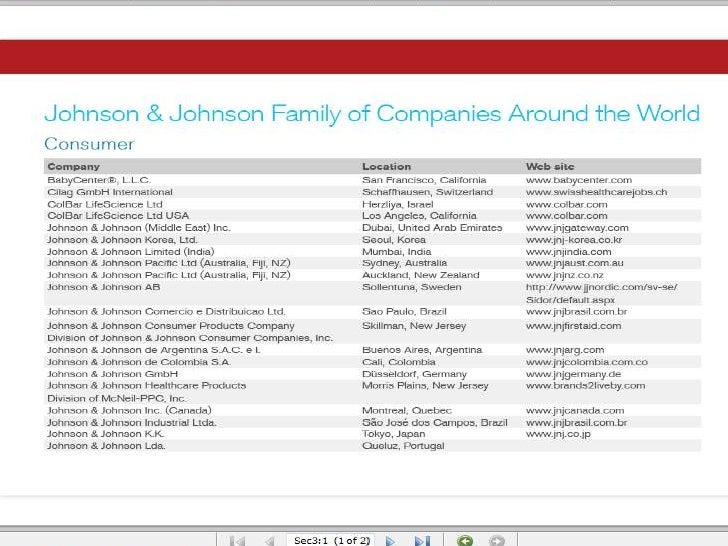The image size is (728, 546).
Task: Click Queluz, Portugal location
Action: pos(403,446)
